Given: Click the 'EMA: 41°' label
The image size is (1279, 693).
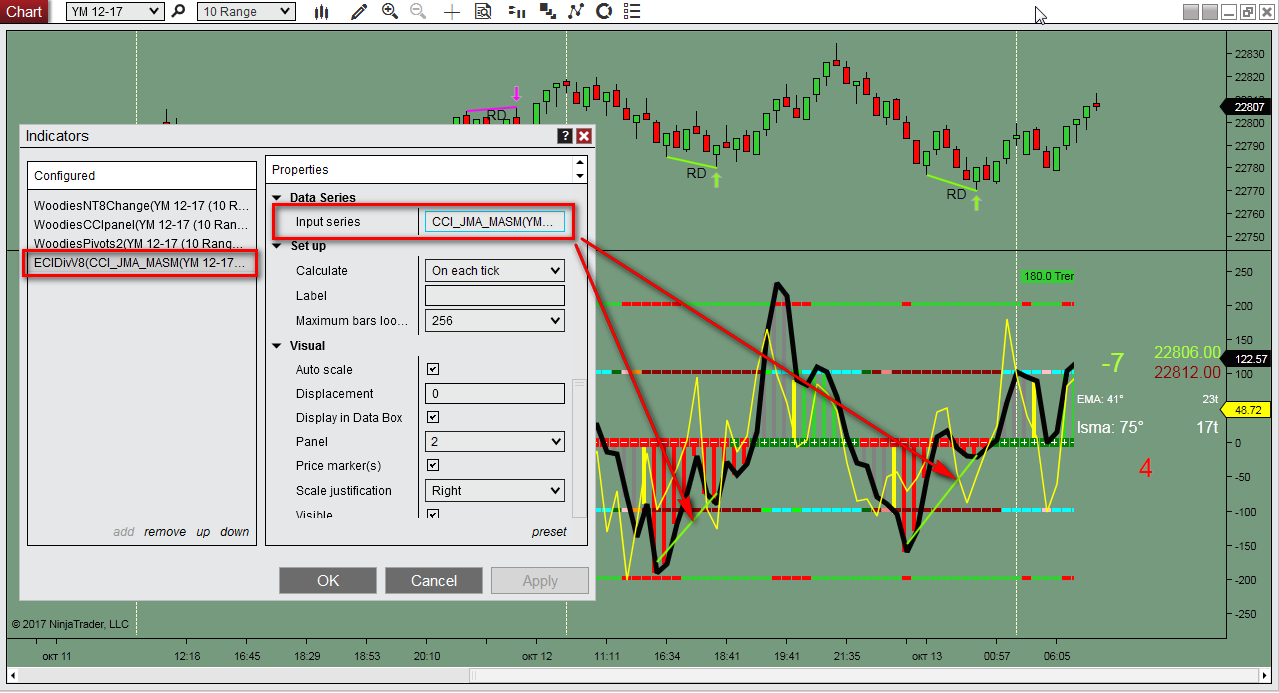Looking at the screenshot, I should pos(1100,399).
